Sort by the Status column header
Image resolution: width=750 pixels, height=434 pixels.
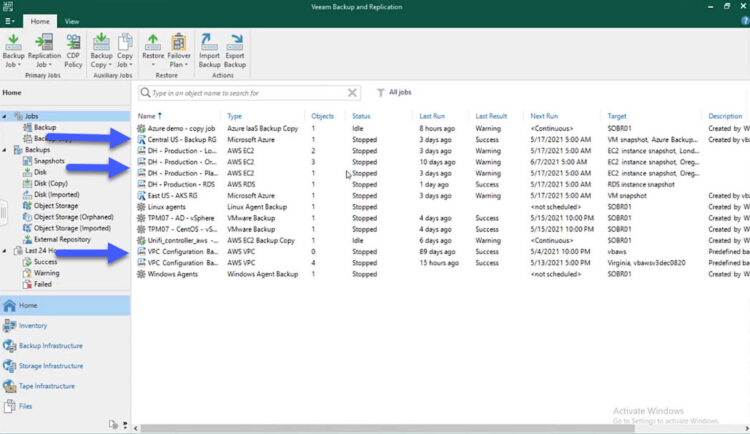point(361,116)
